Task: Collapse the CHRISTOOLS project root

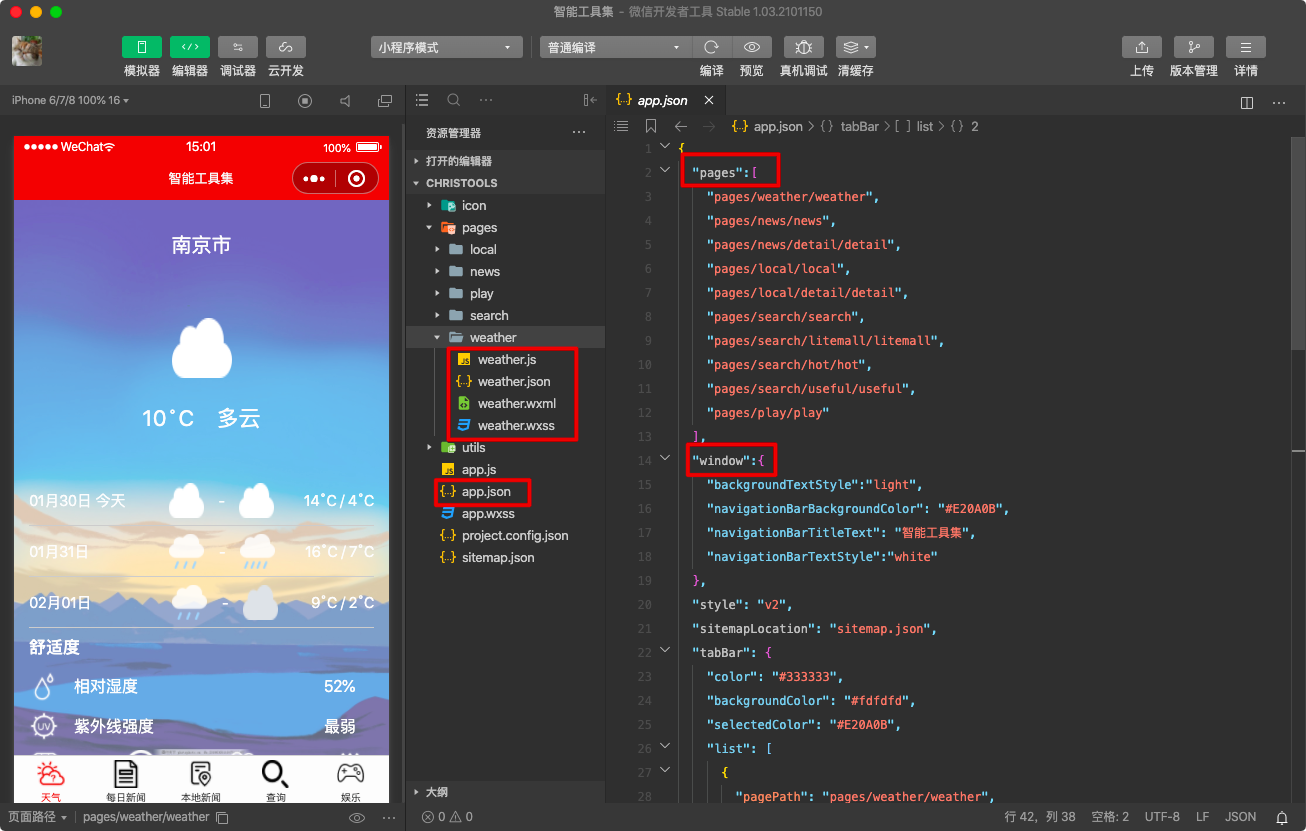Action: click(x=505, y=183)
